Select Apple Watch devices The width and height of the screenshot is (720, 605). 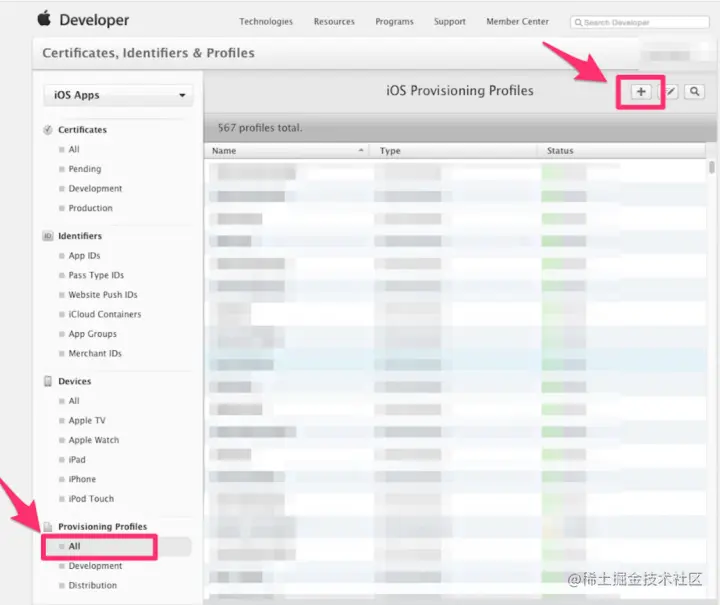click(94, 440)
